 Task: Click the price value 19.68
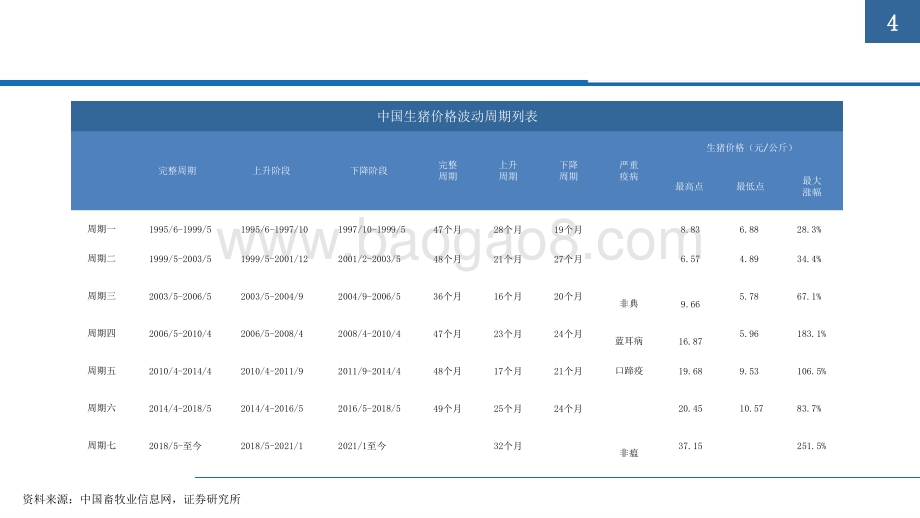click(690, 371)
